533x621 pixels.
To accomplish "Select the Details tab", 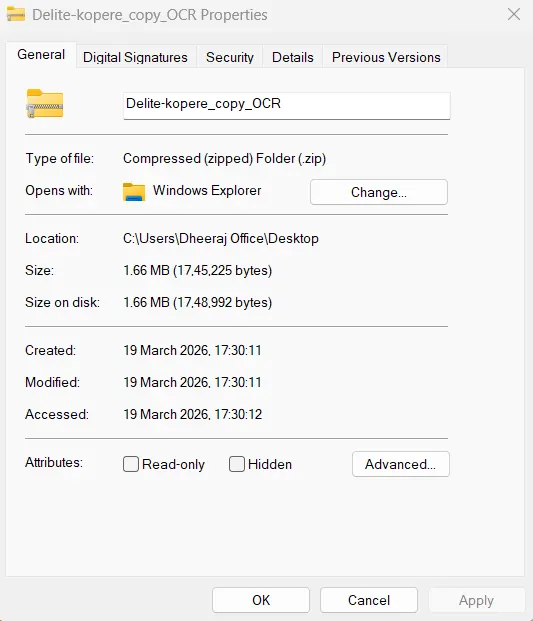I will click(x=293, y=57).
